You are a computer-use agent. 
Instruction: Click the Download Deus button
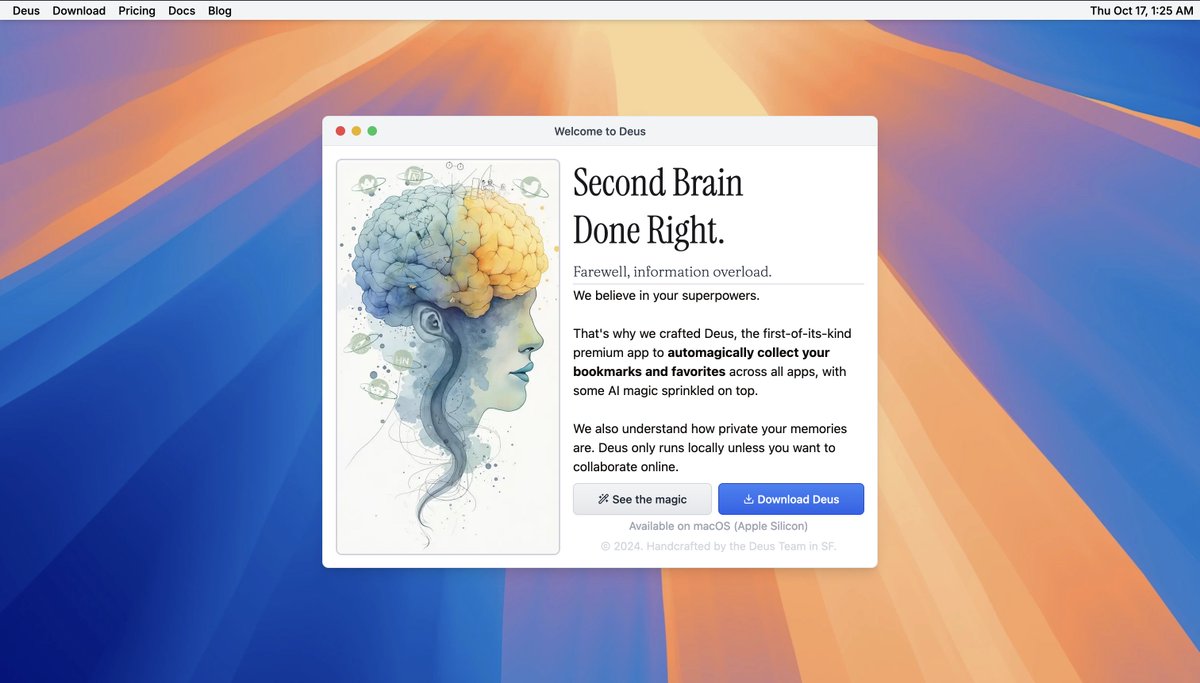791,499
